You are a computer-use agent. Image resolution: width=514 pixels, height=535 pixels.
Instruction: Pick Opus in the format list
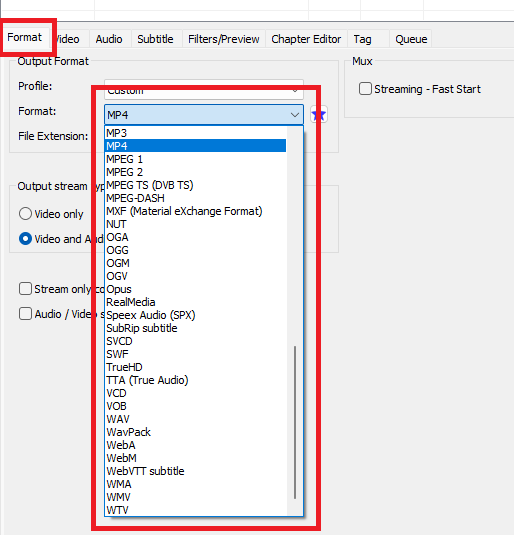pos(196,289)
